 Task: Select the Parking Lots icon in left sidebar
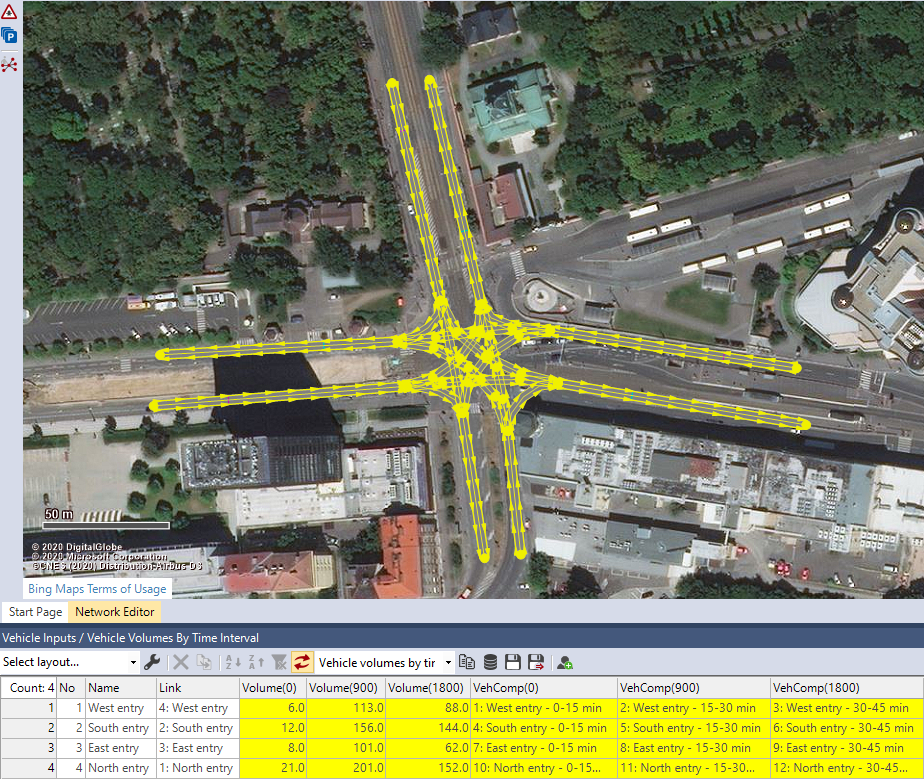pos(10,35)
